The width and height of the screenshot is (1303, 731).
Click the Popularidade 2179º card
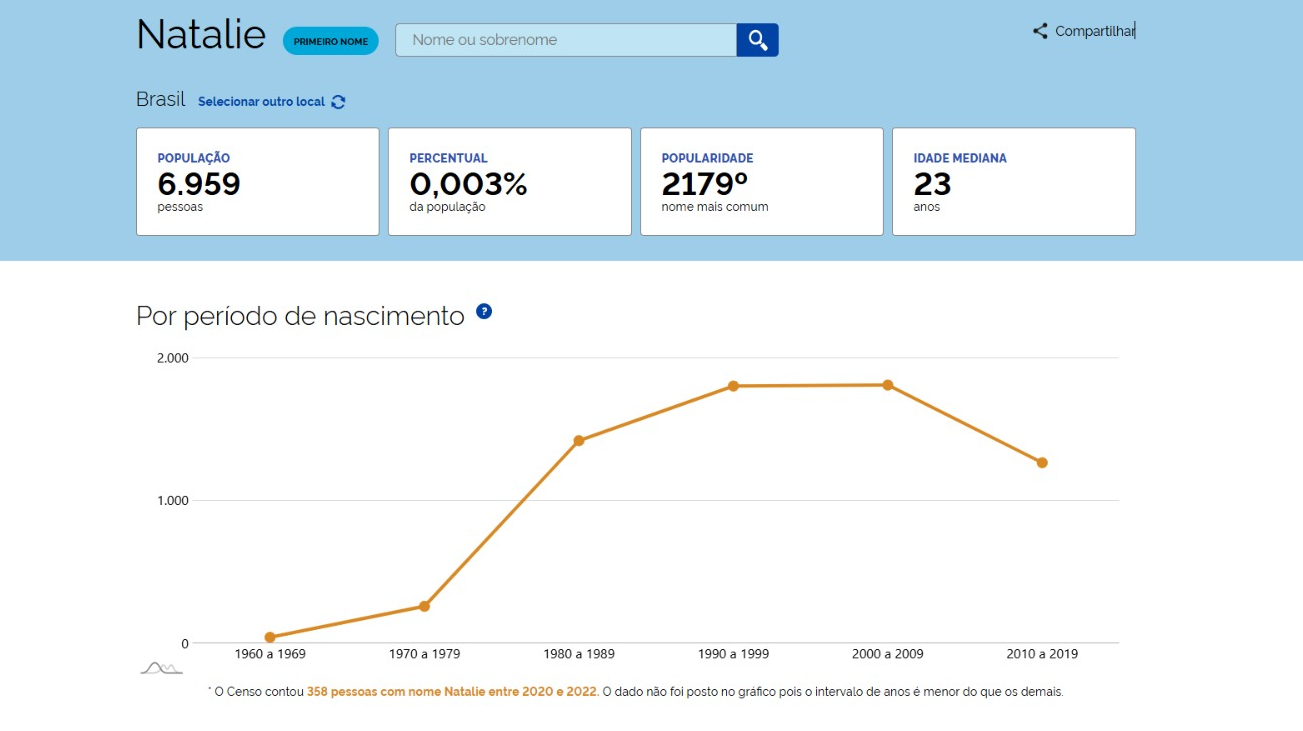click(762, 182)
